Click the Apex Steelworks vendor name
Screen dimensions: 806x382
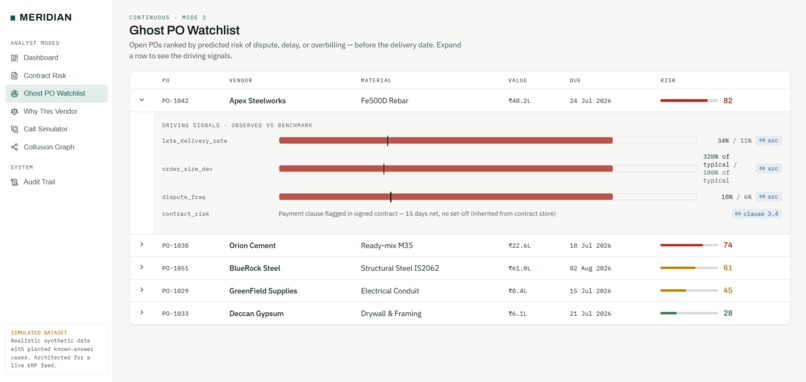(257, 101)
